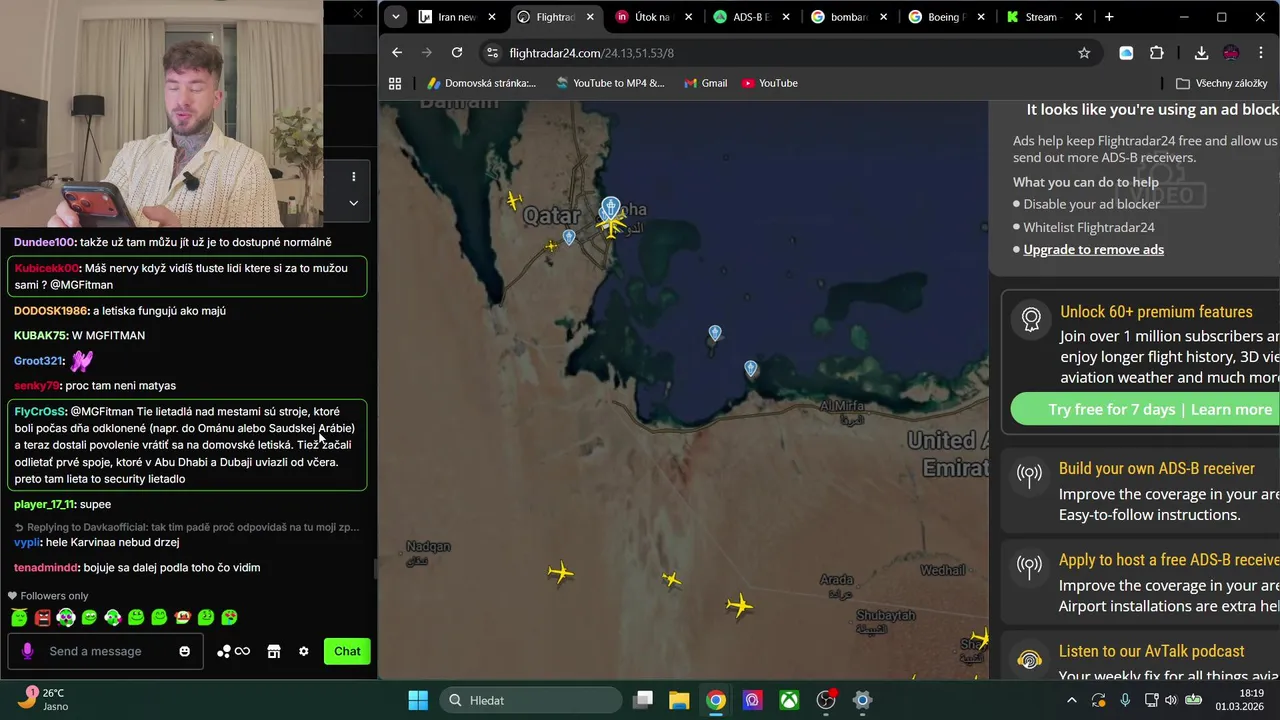Viewport: 1280px width, 720px height.
Task: Open the apps grid in bookmarks bar
Action: tap(395, 83)
